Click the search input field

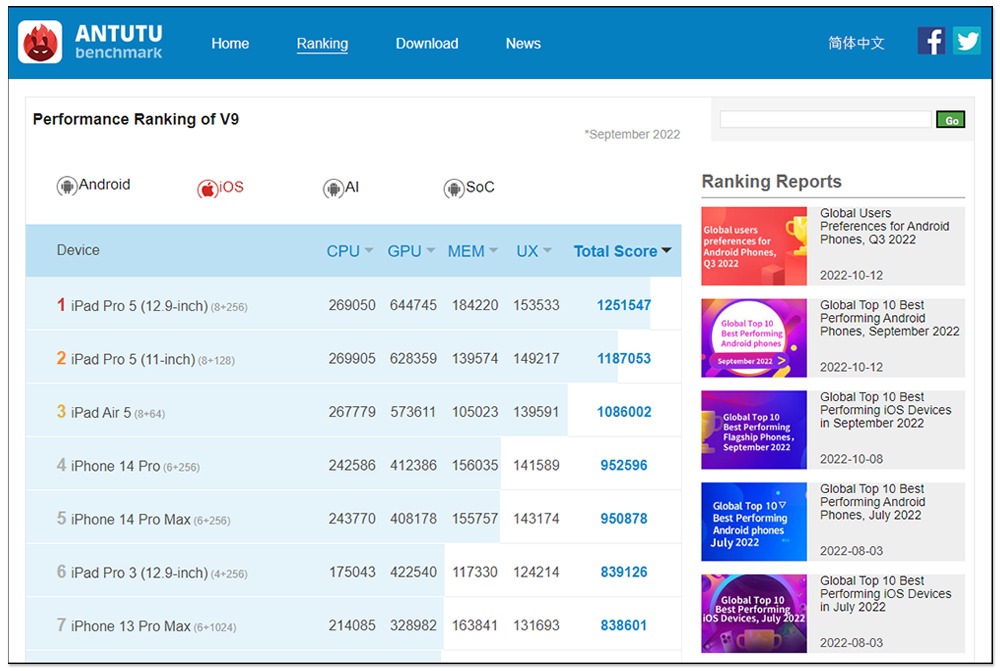825,119
